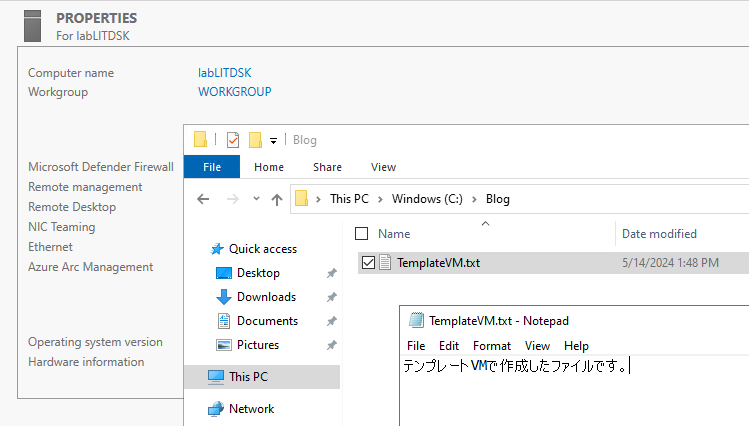Sort by the Name column header
The height and width of the screenshot is (426, 749).
394,234
